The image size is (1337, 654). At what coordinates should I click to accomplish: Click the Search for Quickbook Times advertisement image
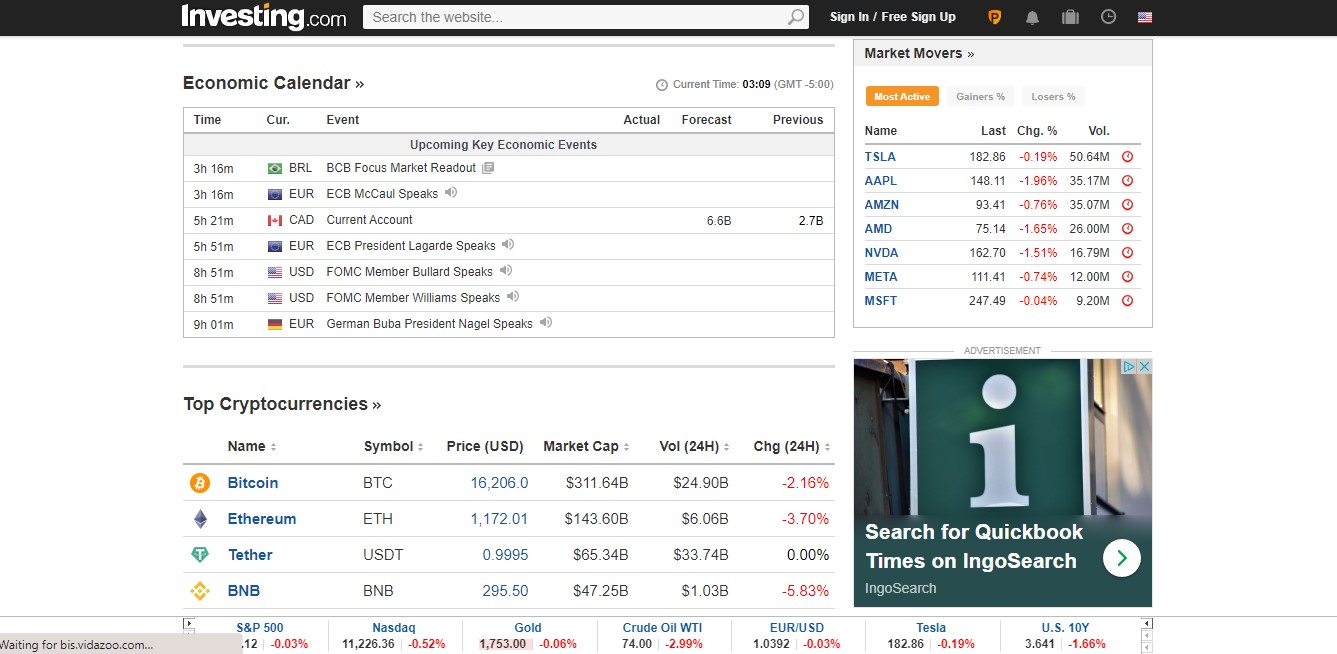(x=1002, y=483)
